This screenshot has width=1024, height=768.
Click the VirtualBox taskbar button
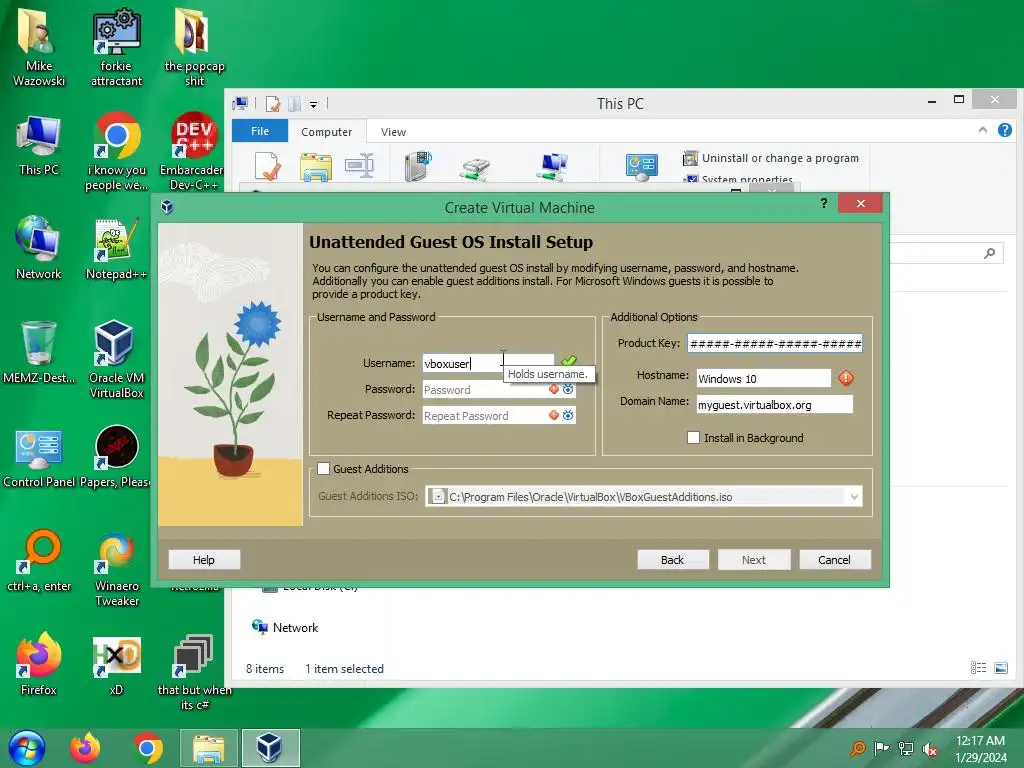pyautogui.click(x=270, y=748)
